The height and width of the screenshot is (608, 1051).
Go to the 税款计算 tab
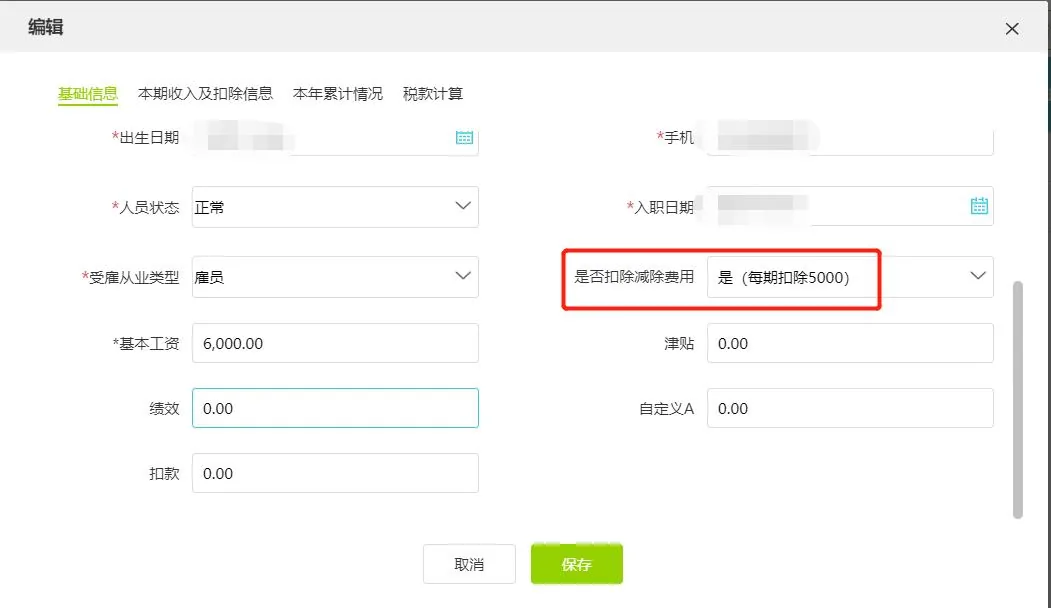[433, 94]
